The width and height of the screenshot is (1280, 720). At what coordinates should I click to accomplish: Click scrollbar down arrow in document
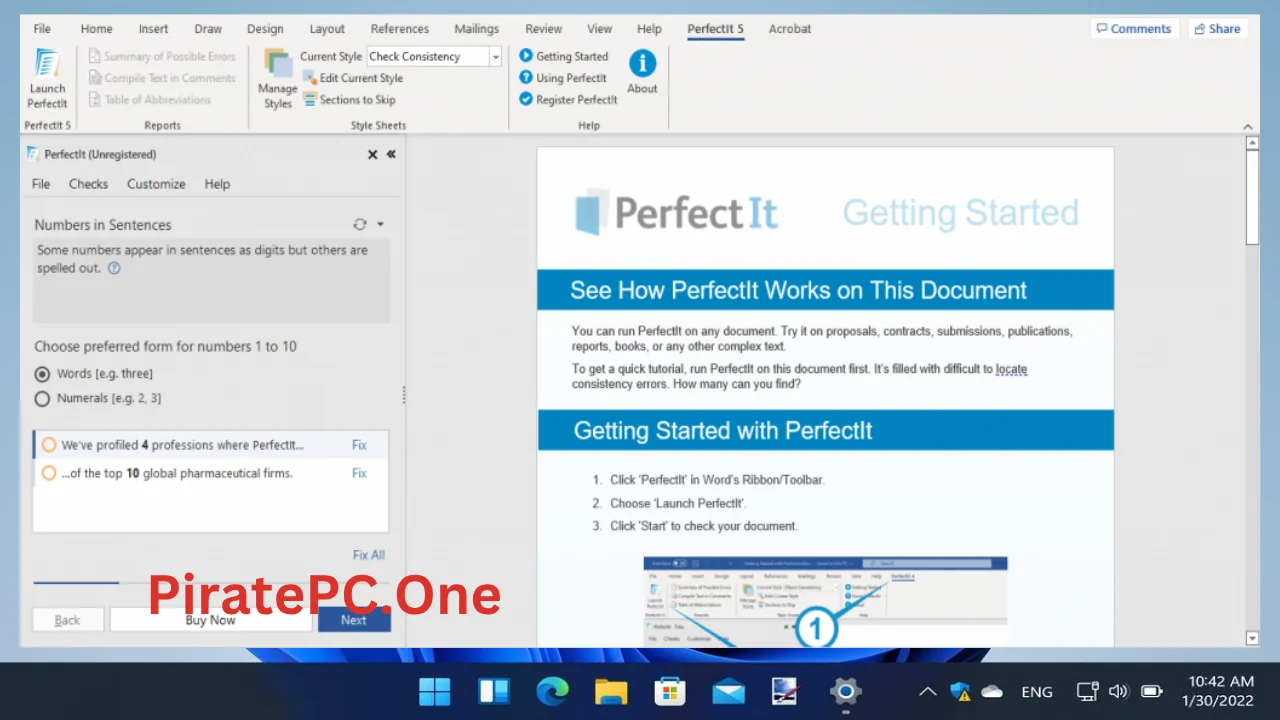pos(1252,638)
